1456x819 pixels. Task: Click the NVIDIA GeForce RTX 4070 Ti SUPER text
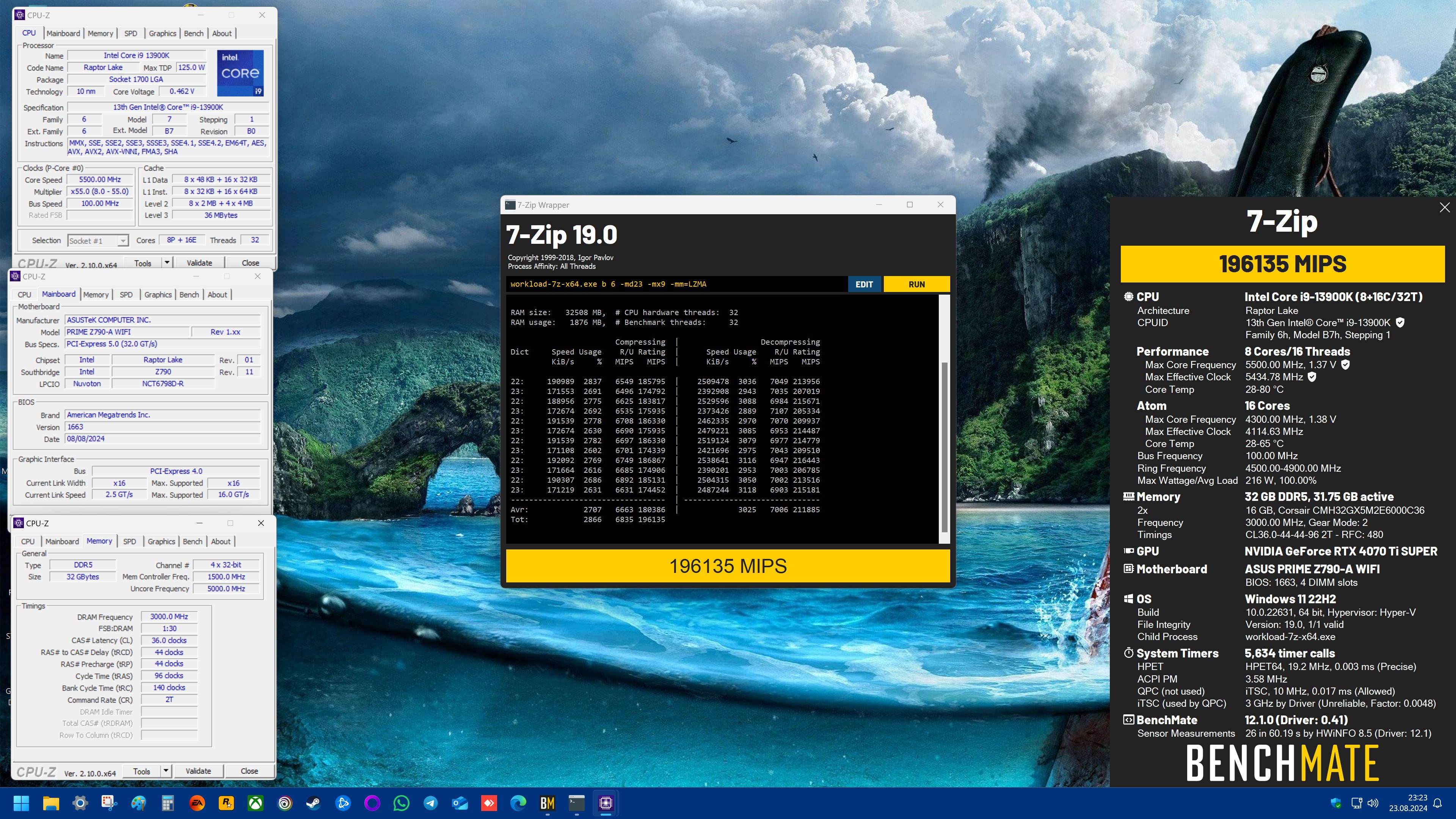click(x=1341, y=552)
